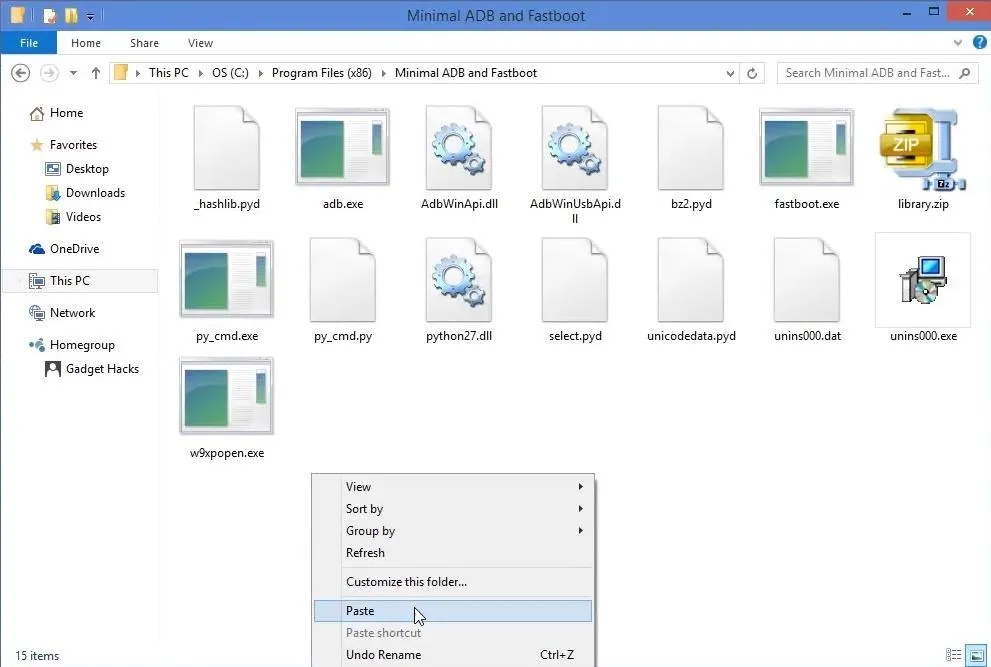Viewport: 991px width, 667px height.
Task: Choose Undo Rename from context menu
Action: 453,654
